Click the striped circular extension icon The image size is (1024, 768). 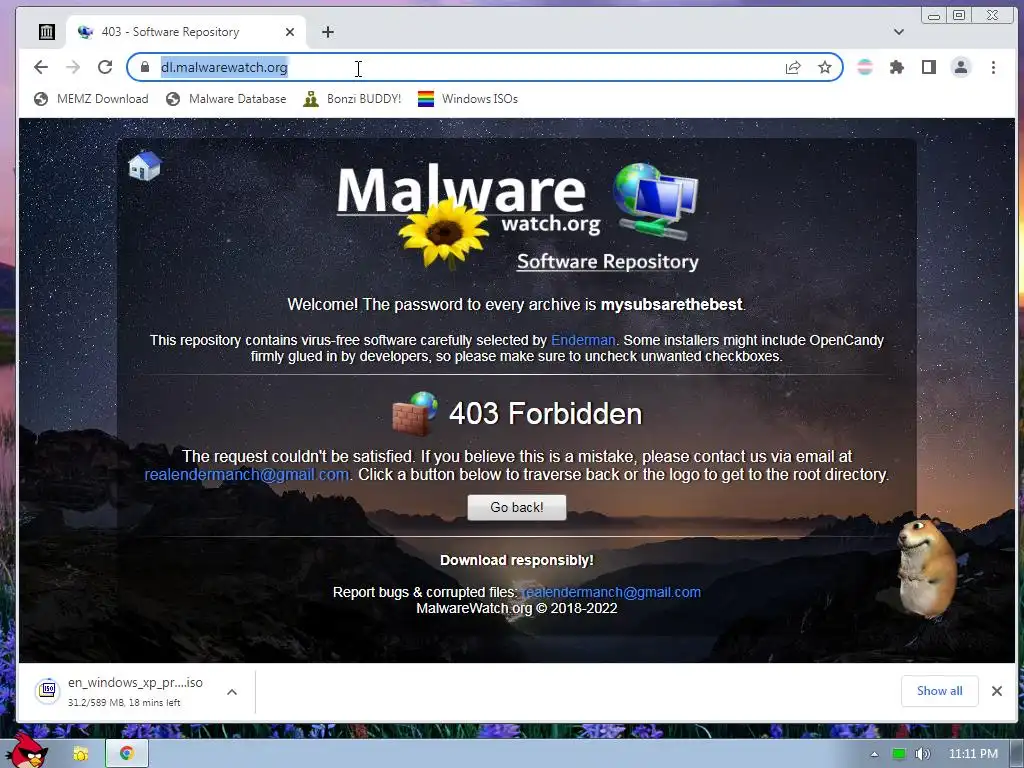click(865, 67)
